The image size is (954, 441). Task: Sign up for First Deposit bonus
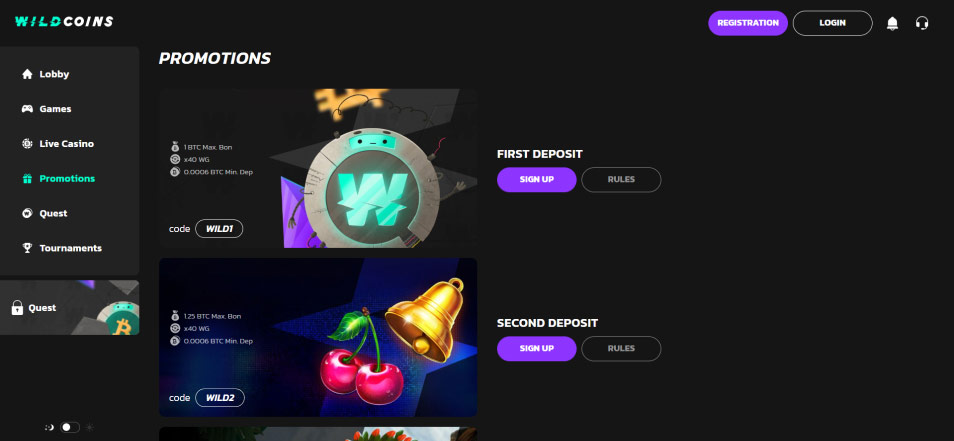pos(537,179)
